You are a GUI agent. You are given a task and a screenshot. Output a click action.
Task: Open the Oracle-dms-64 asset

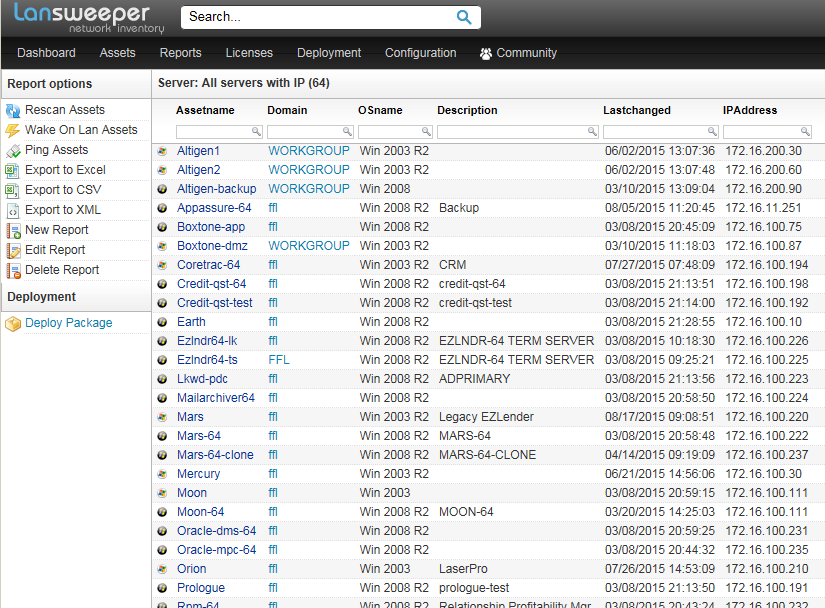click(216, 531)
